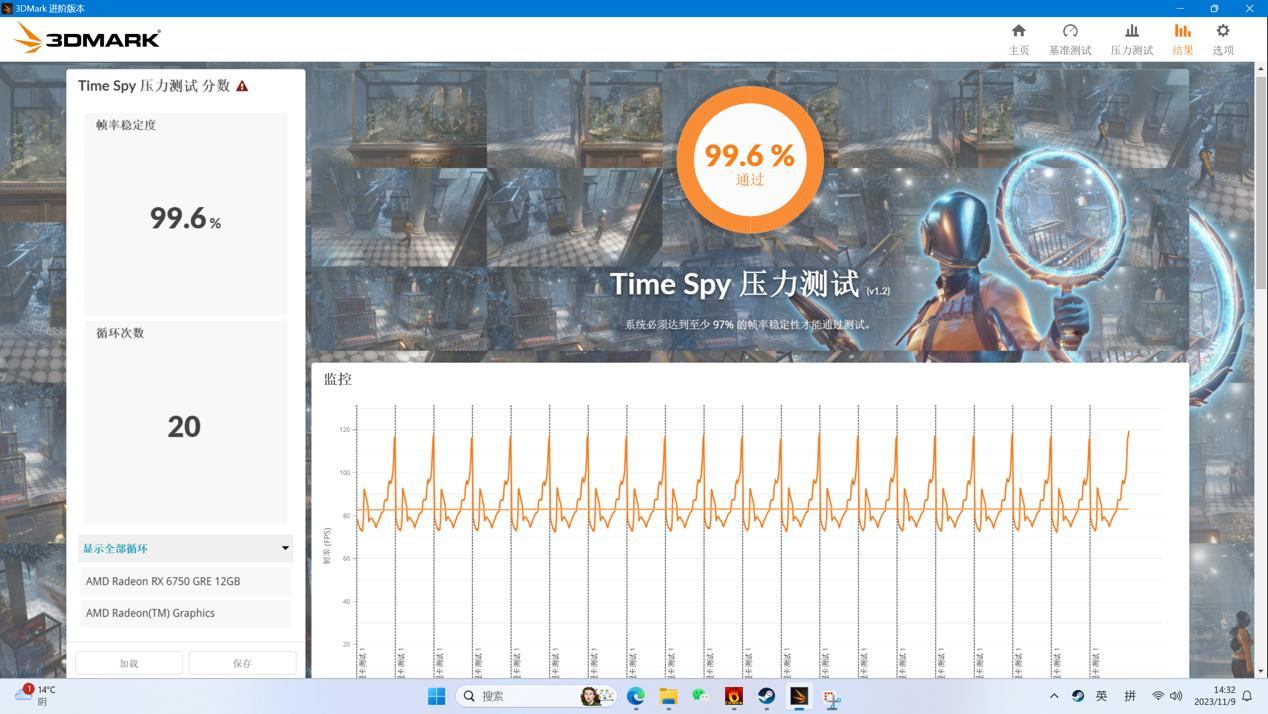Open the weather widget showing 14°C
The height and width of the screenshot is (714, 1268).
click(35, 695)
